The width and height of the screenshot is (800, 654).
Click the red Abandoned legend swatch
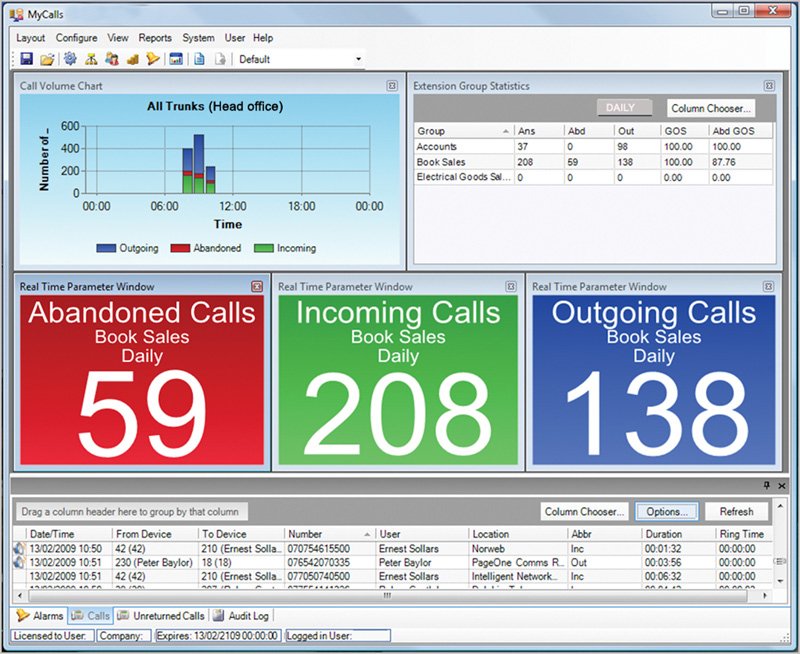click(180, 248)
